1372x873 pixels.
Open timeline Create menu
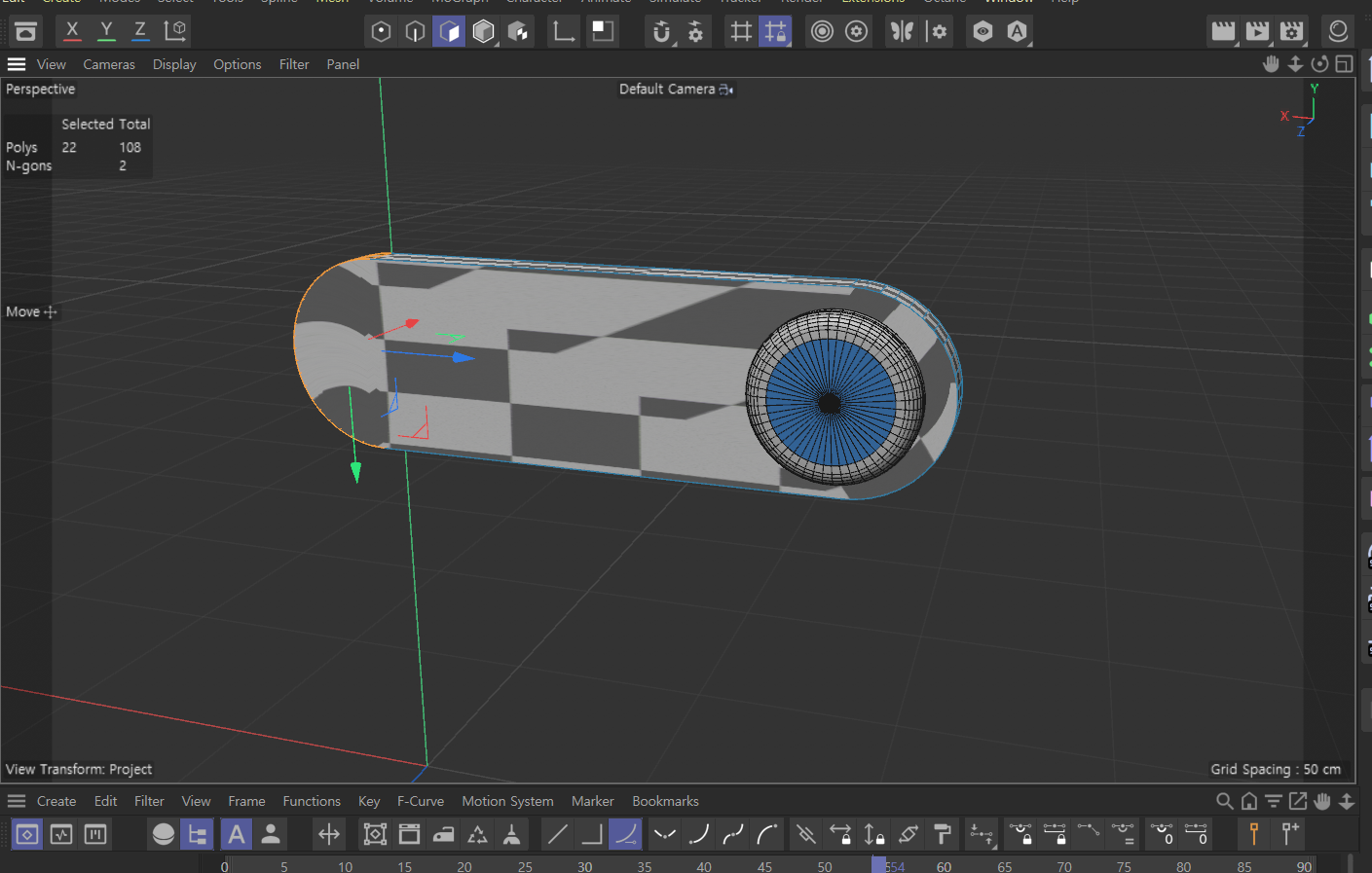[x=56, y=801]
